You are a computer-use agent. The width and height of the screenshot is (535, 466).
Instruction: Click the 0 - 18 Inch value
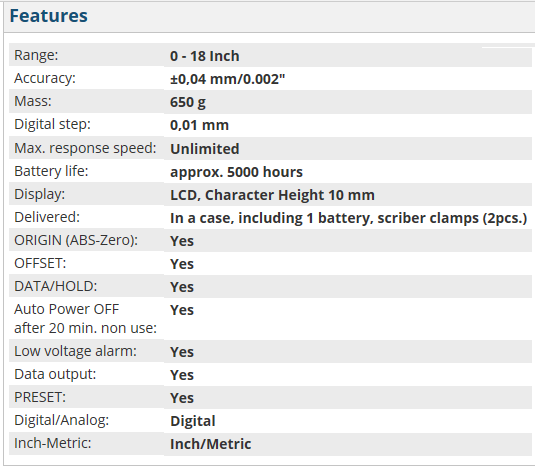205,56
